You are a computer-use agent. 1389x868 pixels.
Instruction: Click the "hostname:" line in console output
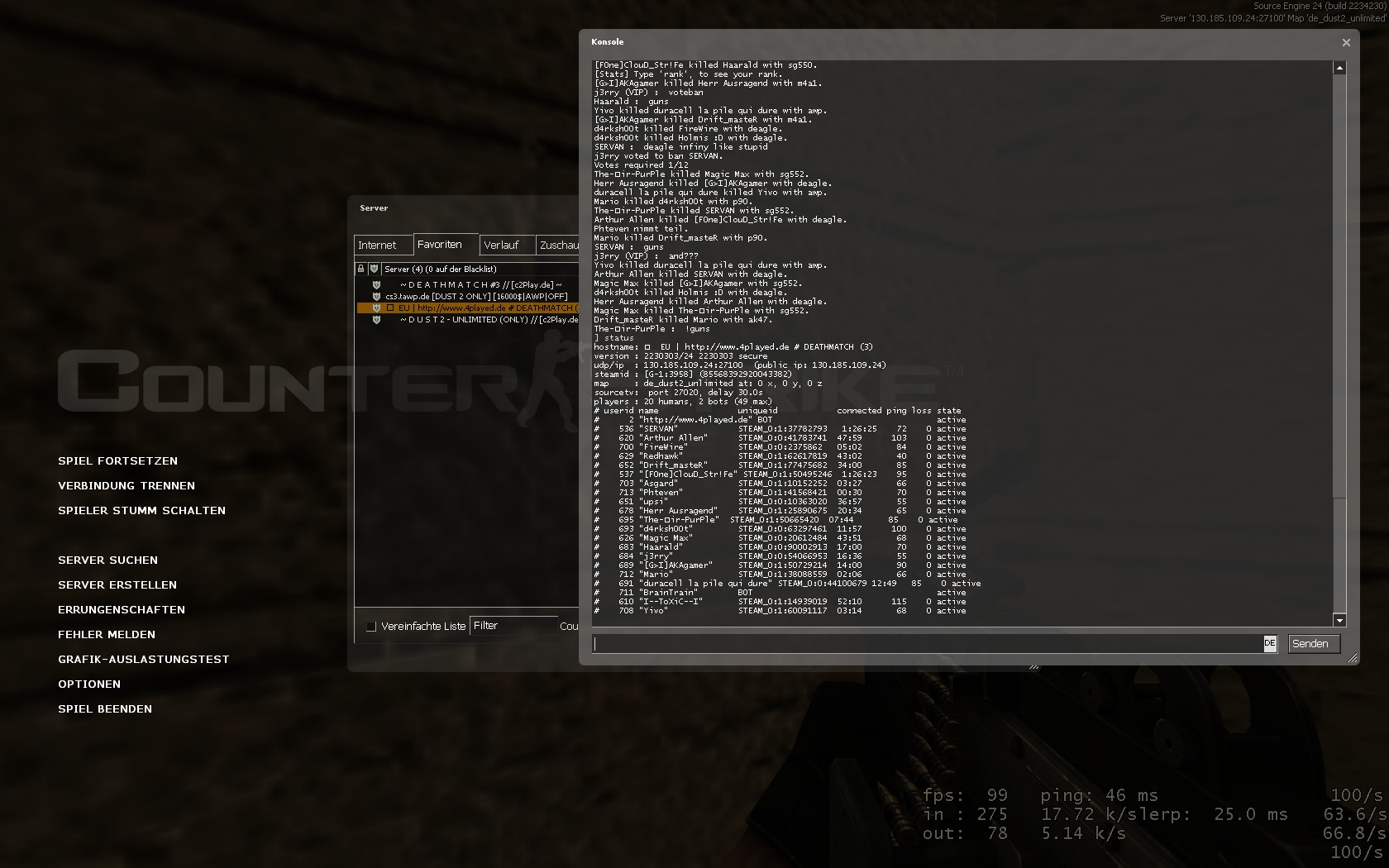(x=733, y=347)
